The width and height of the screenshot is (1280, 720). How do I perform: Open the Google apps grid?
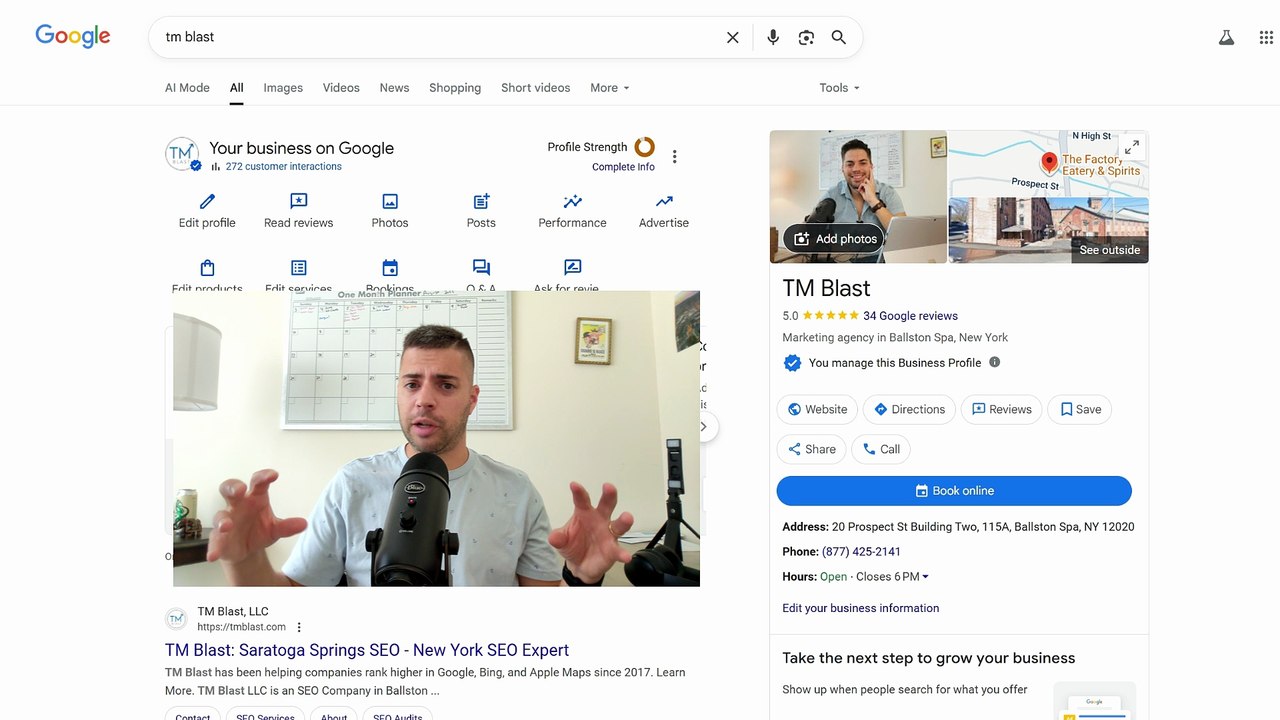pos(1266,38)
